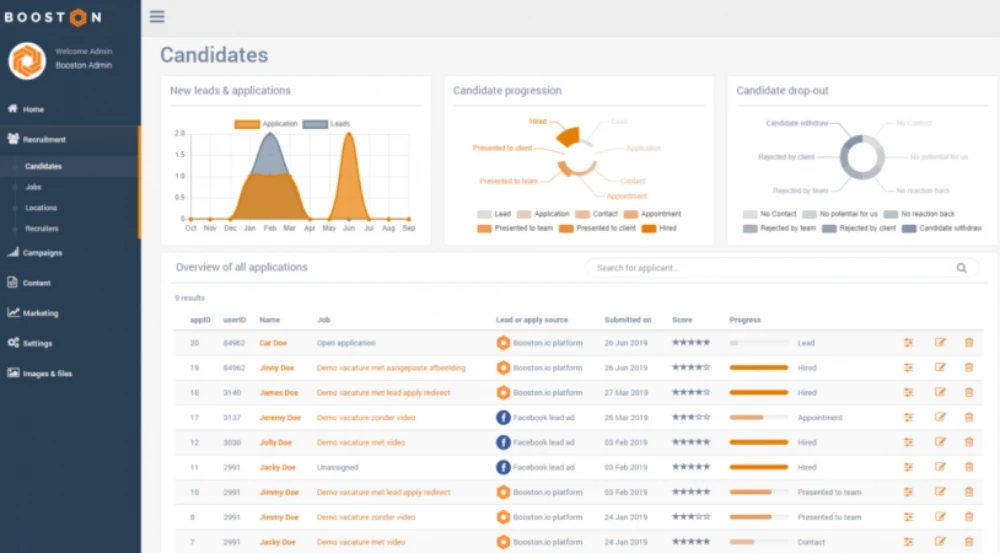
Task: Open details list icon for James Doe row
Action: (x=908, y=392)
